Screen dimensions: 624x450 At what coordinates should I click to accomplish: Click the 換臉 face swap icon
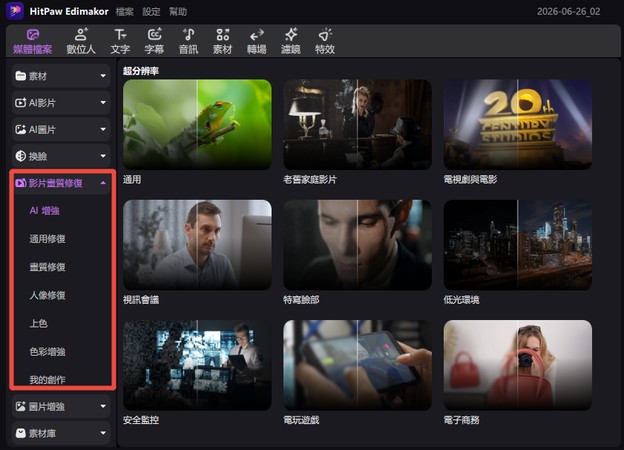[20, 156]
